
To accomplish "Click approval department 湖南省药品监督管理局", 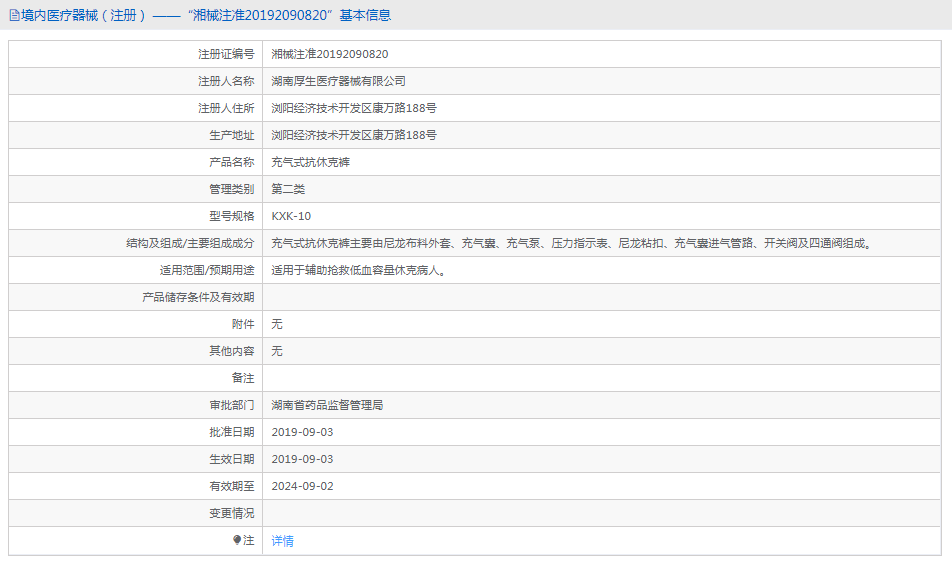I will [x=328, y=405].
